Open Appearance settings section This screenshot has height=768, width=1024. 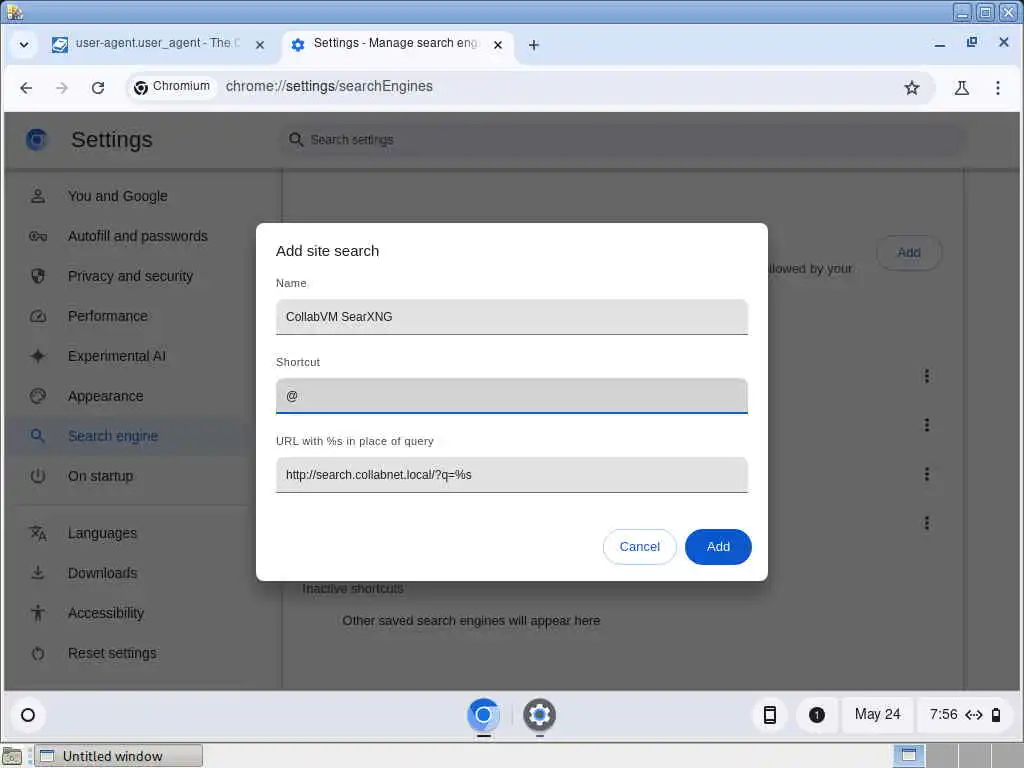pos(106,396)
